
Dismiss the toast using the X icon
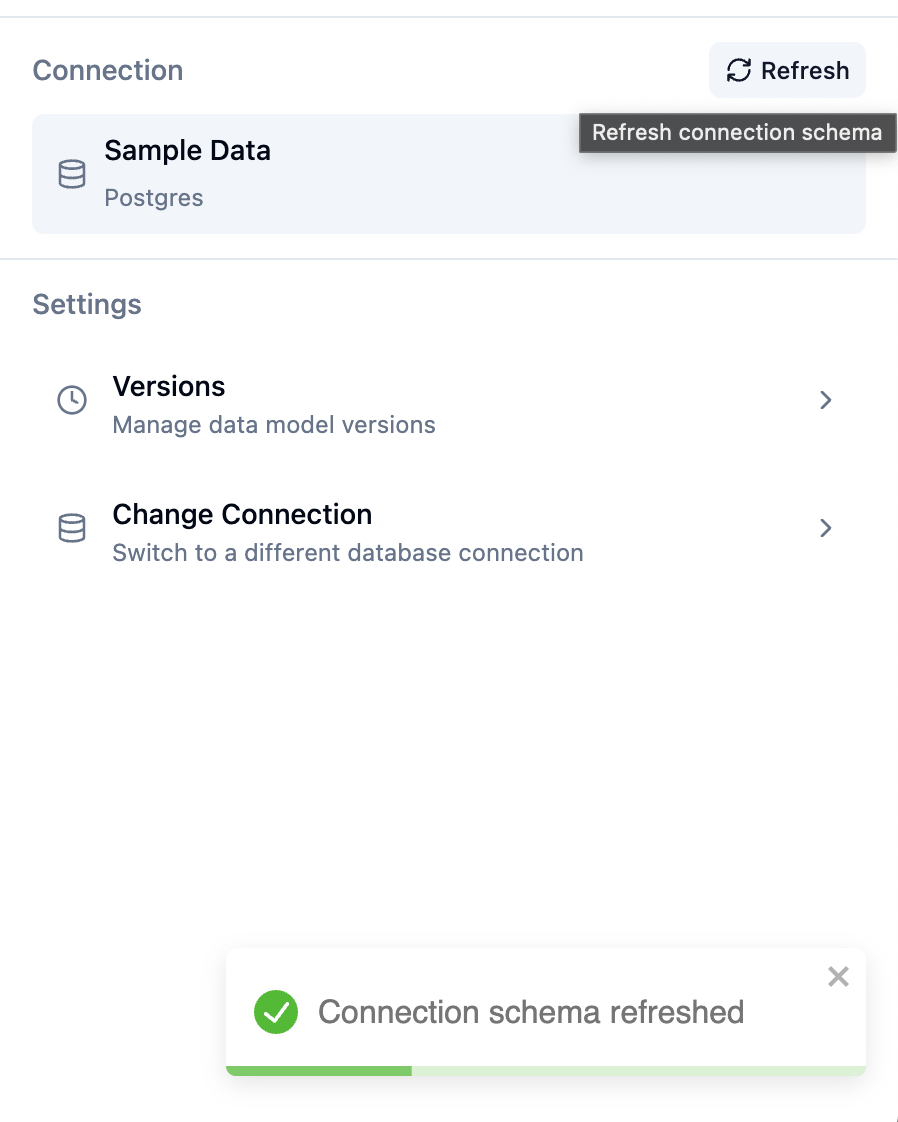838,977
